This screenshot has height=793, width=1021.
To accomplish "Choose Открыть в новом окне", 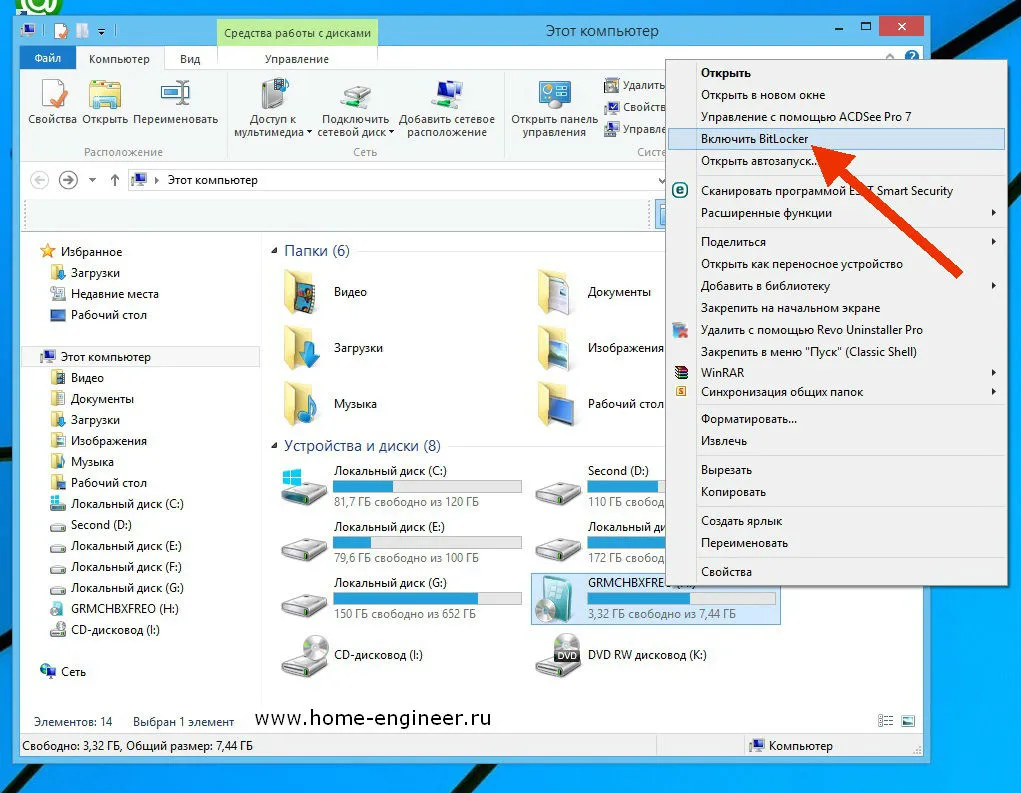I will click(837, 95).
